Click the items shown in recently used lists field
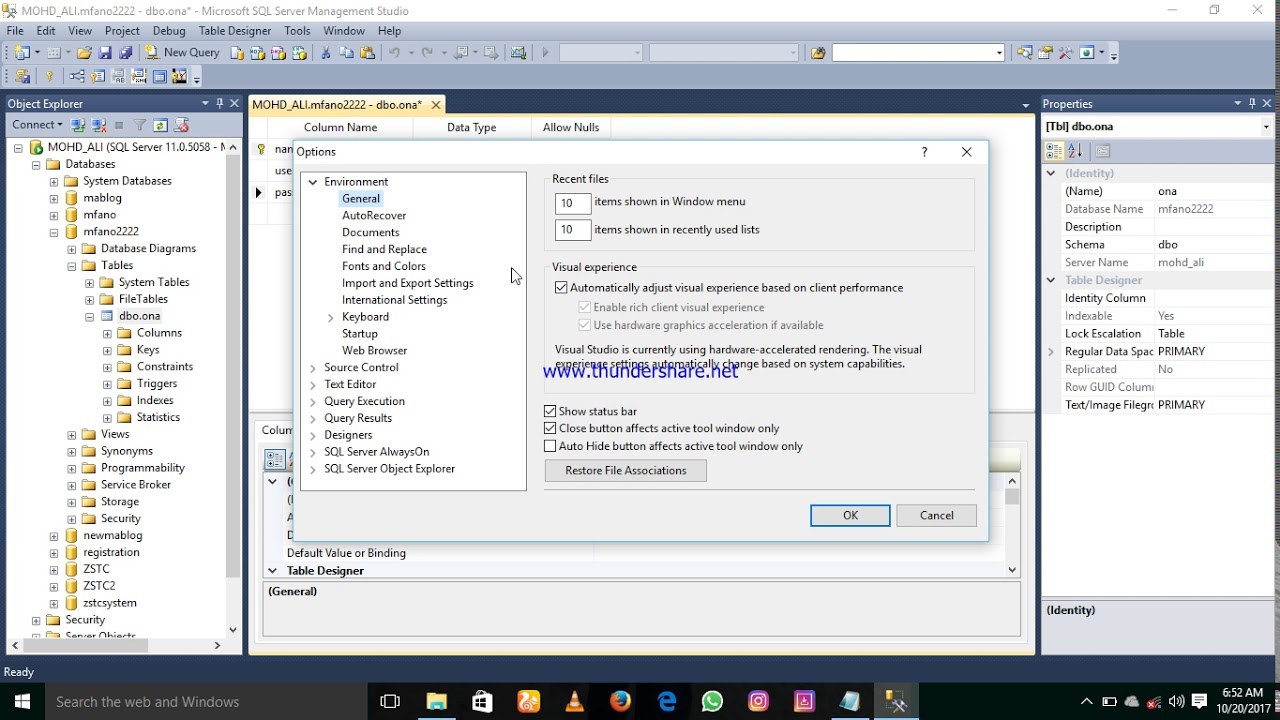1280x720 pixels. [573, 230]
